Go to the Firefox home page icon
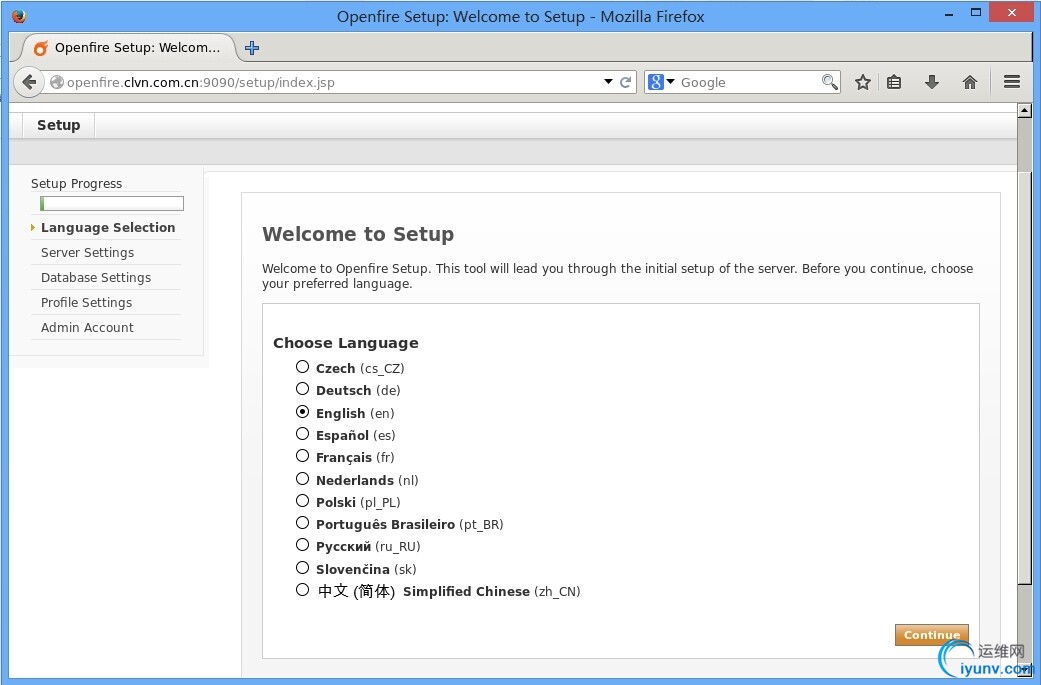 [x=970, y=82]
